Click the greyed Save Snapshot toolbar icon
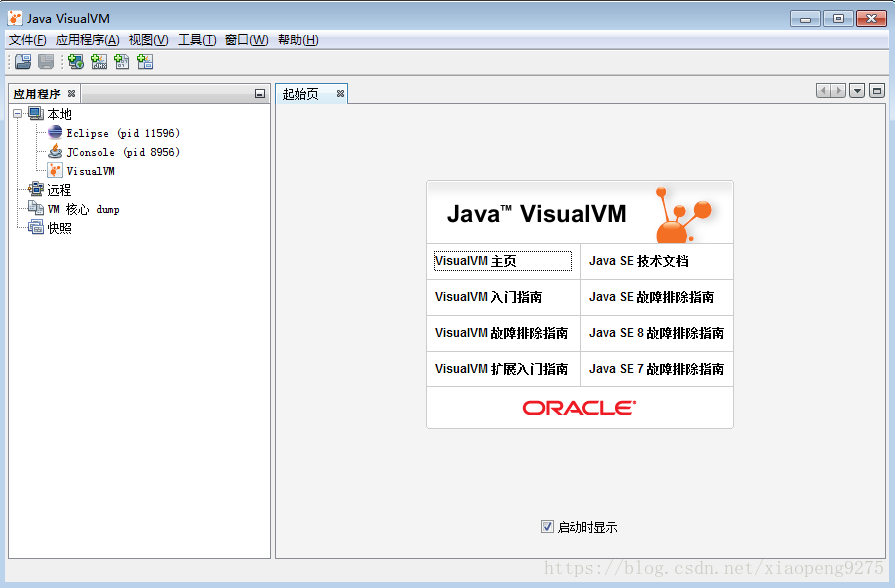Viewport: 895px width, 588px height. 46,62
